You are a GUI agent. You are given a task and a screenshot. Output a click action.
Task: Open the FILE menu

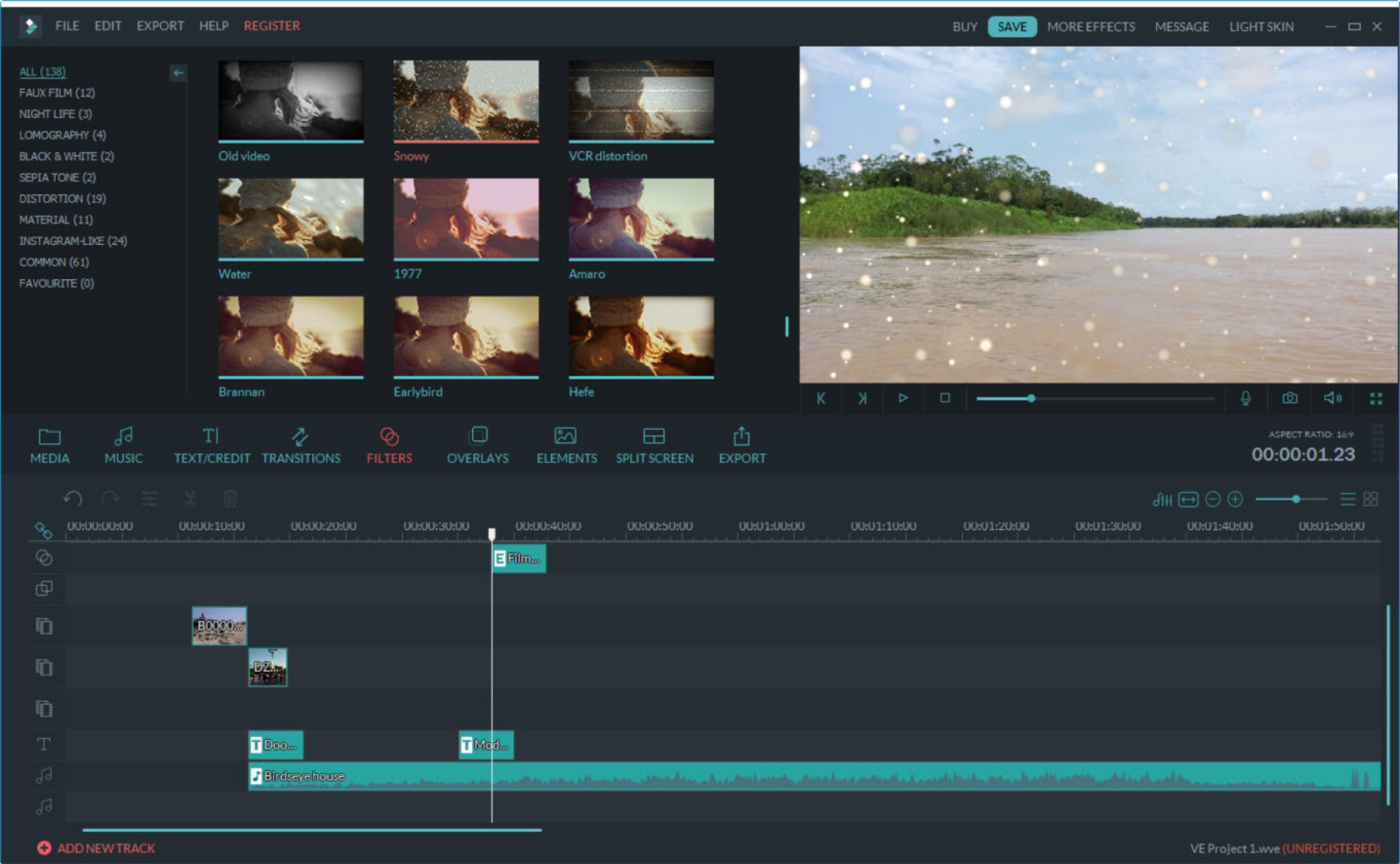coord(67,26)
